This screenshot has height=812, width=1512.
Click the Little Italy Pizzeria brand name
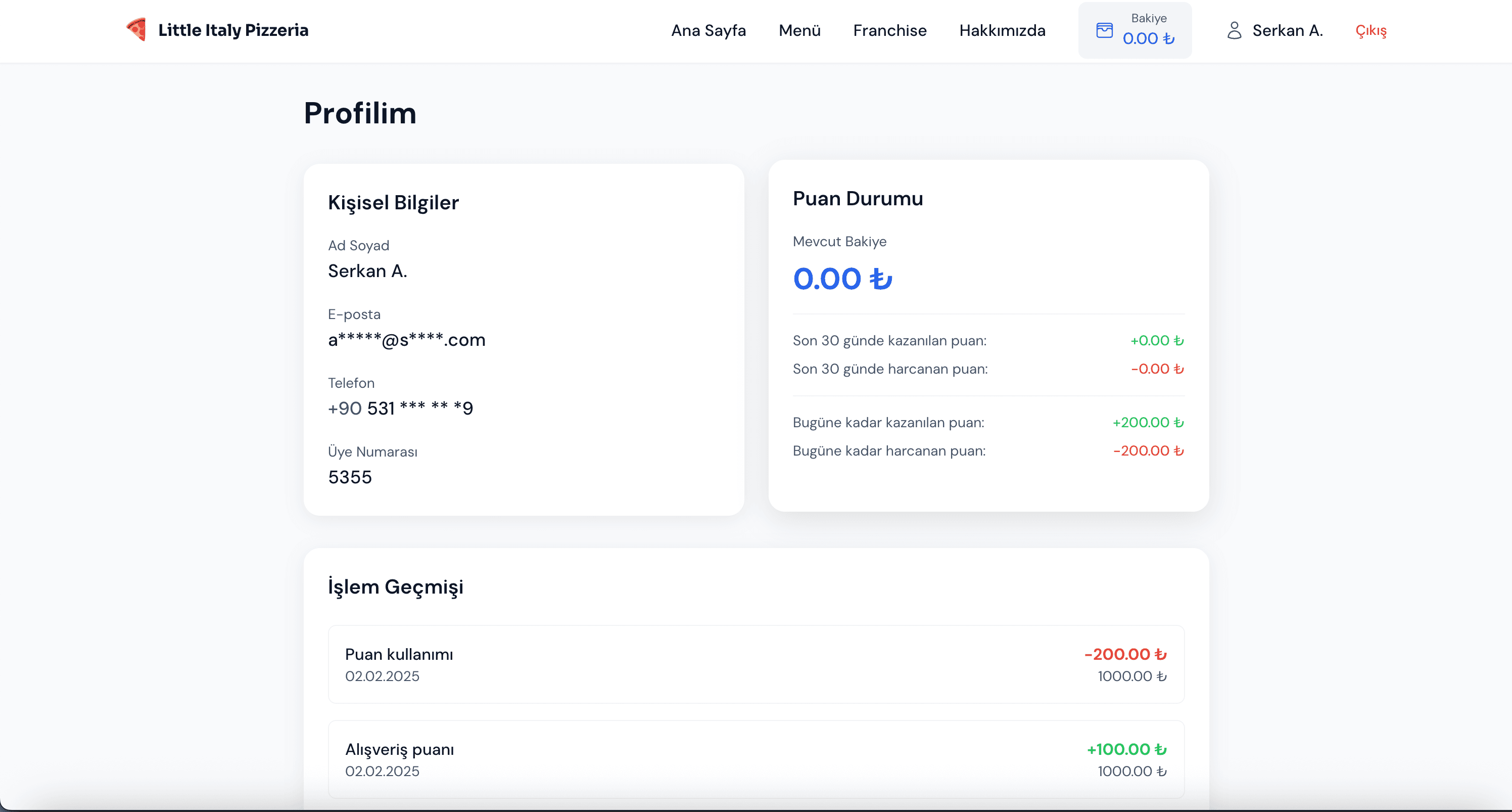click(x=233, y=30)
